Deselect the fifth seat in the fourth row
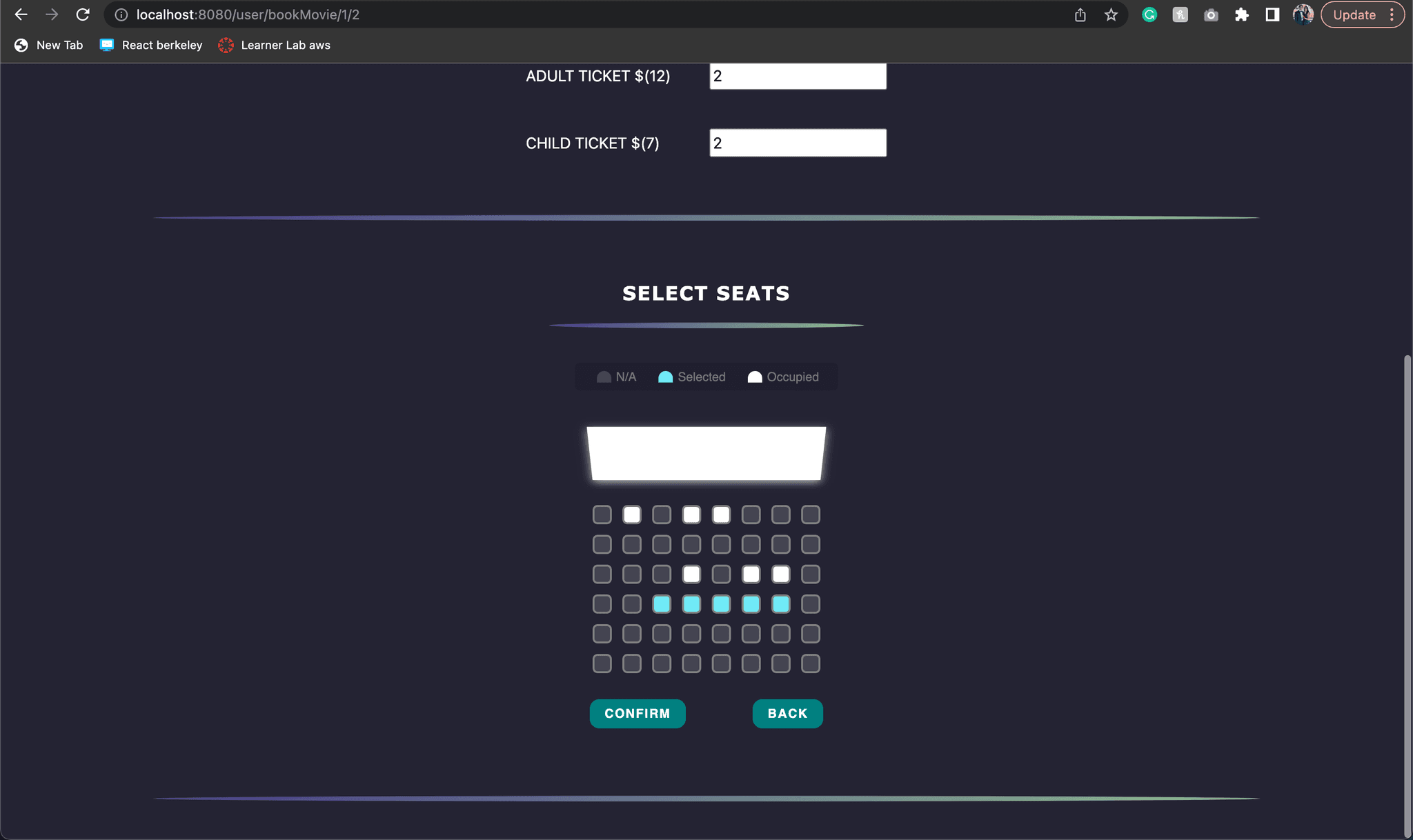The width and height of the screenshot is (1413, 840). point(721,604)
